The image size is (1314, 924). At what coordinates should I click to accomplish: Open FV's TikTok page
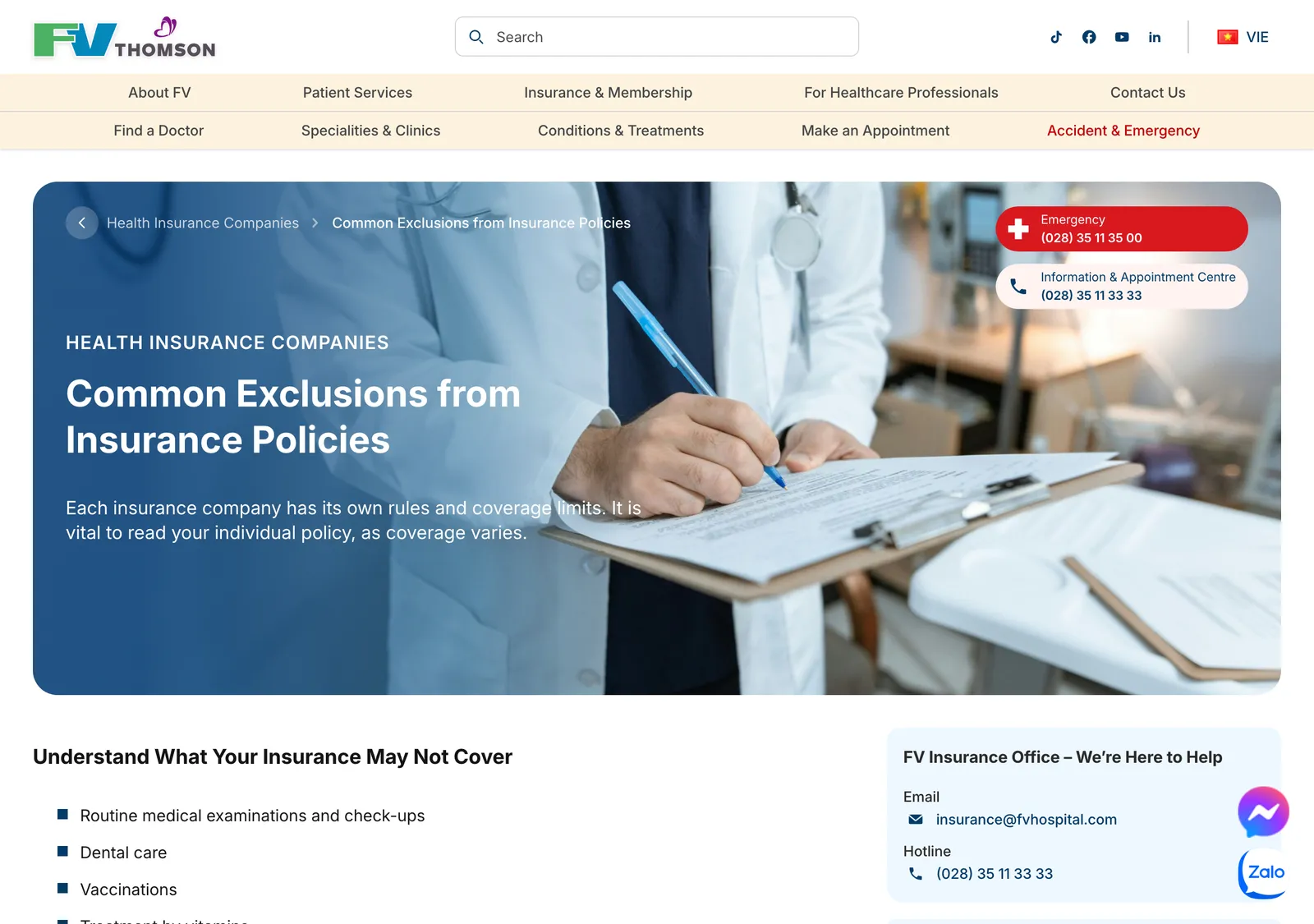point(1056,37)
